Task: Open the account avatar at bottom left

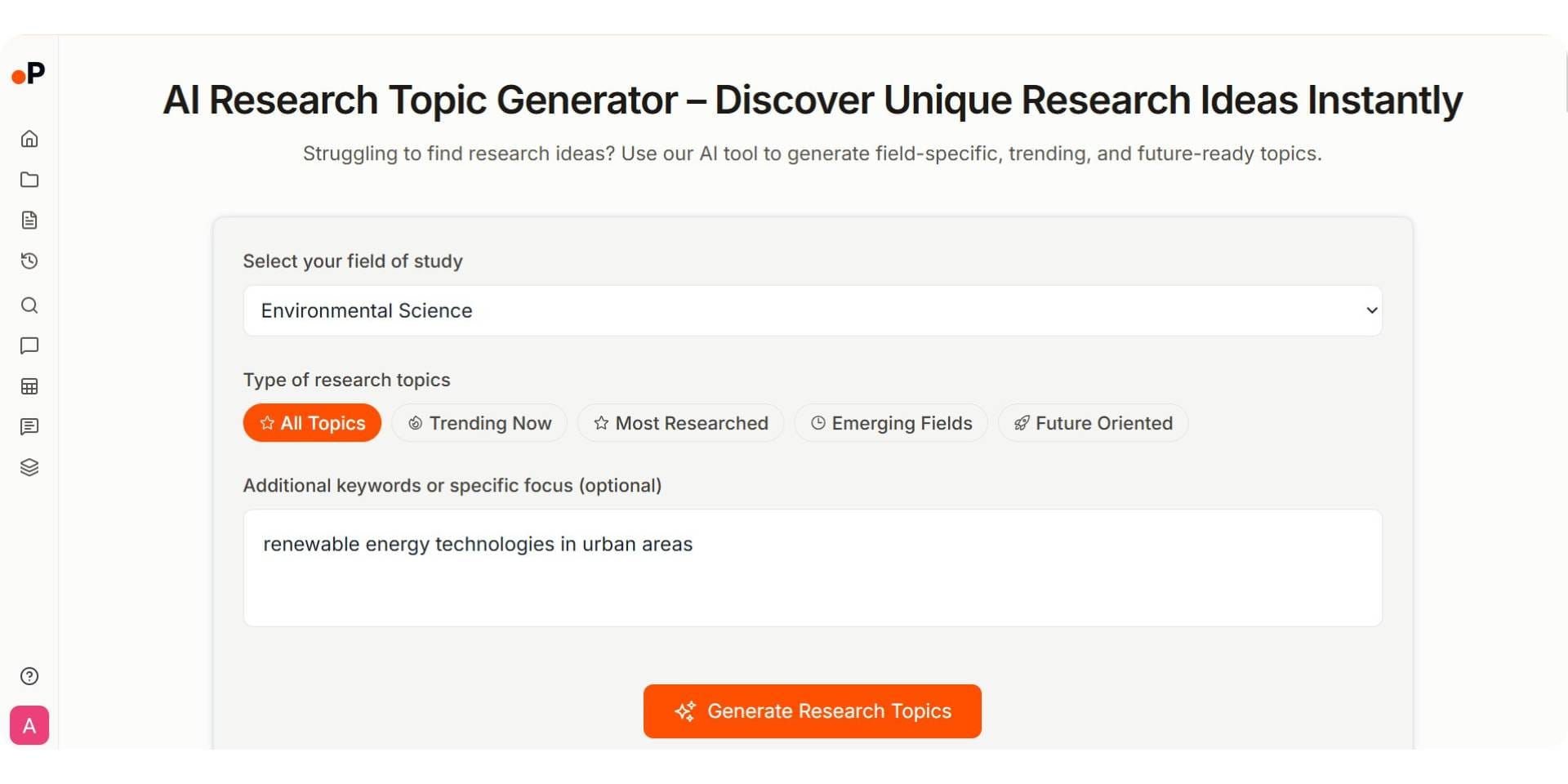Action: point(29,725)
